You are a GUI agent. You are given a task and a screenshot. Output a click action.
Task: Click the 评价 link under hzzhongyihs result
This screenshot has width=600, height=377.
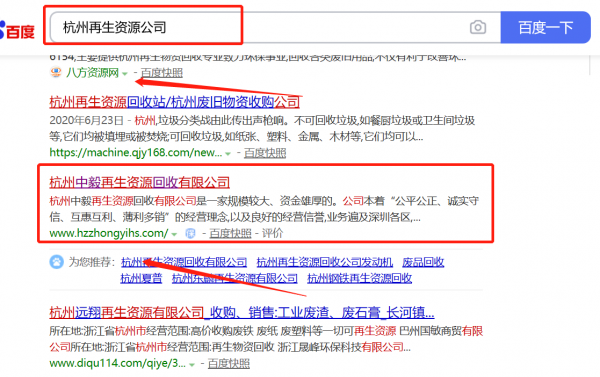272,233
